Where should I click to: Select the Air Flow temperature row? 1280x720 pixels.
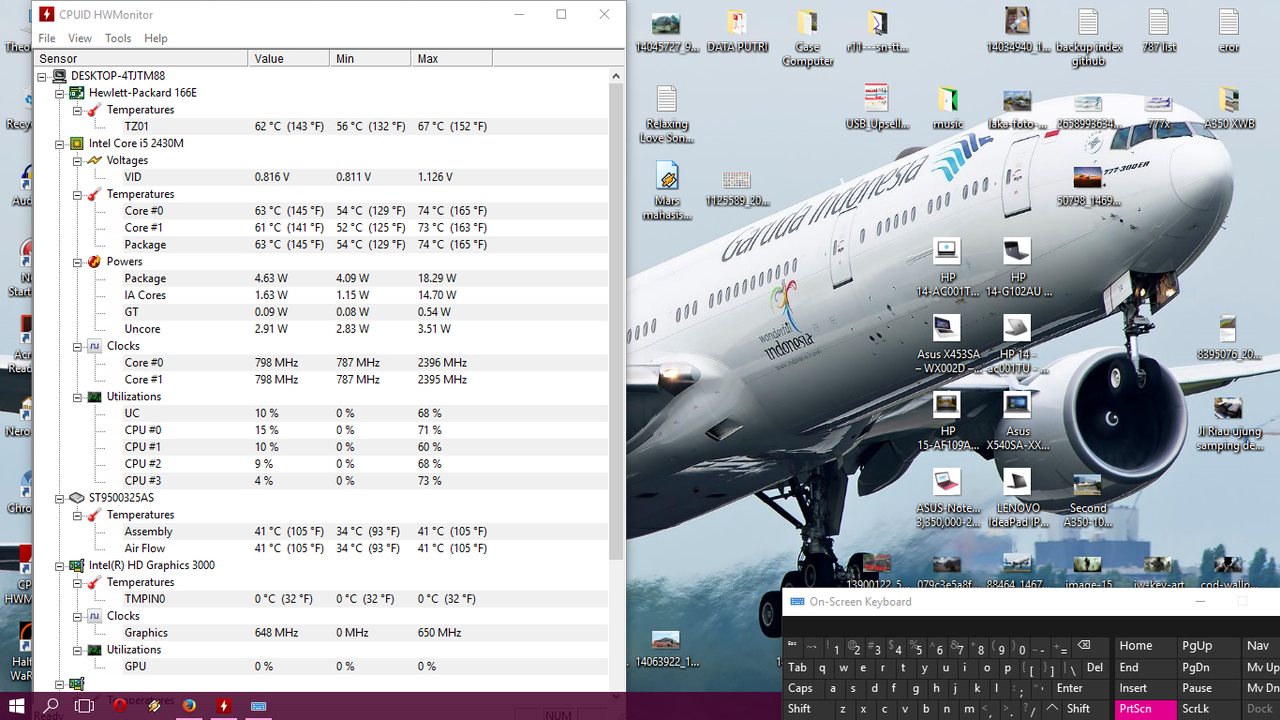[x=320, y=548]
